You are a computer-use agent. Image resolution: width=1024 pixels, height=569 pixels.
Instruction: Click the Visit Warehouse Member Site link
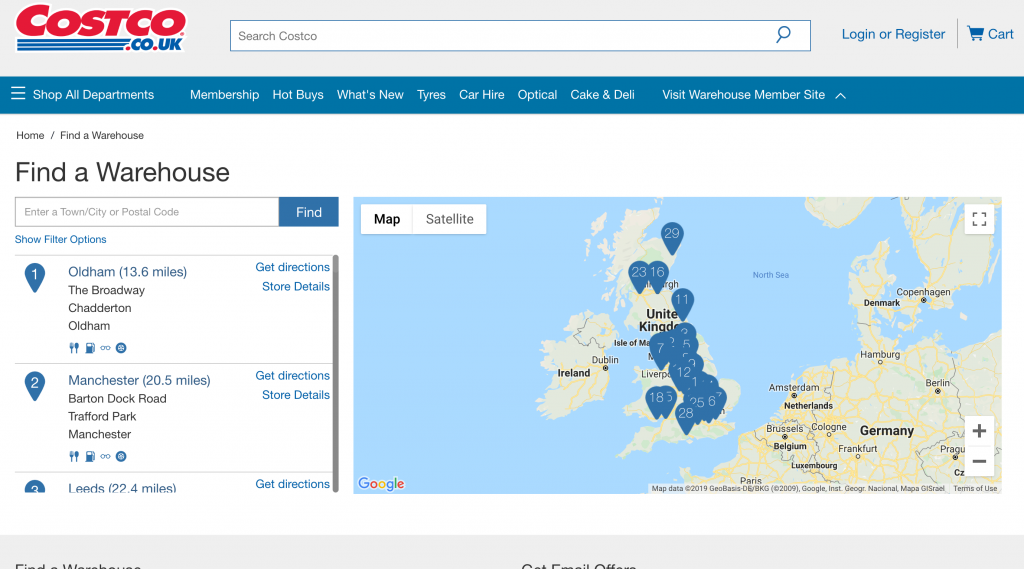743,95
